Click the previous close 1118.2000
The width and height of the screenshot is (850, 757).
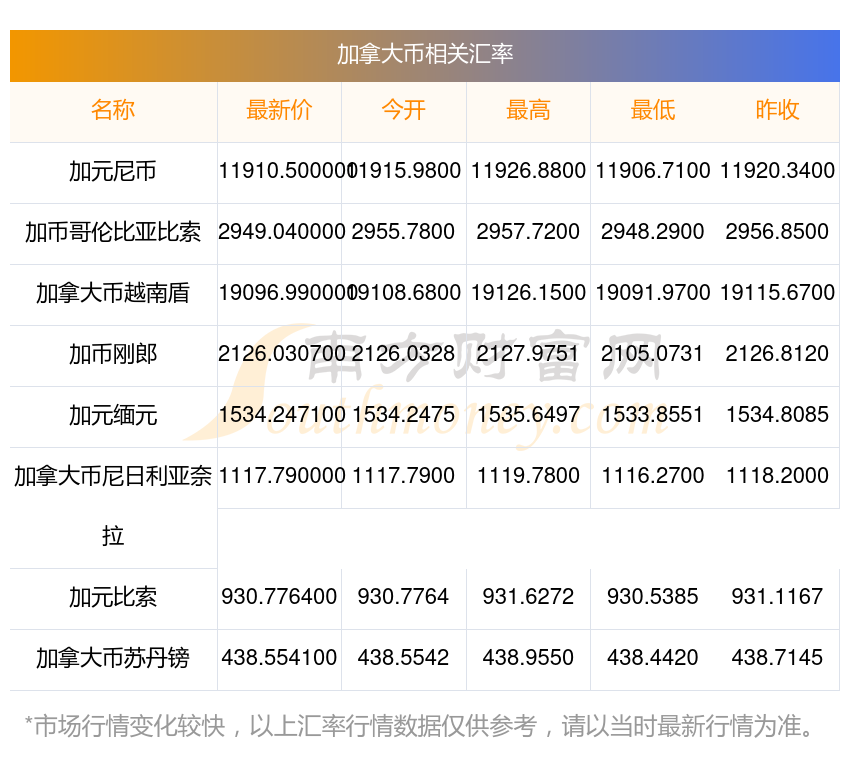tap(777, 476)
